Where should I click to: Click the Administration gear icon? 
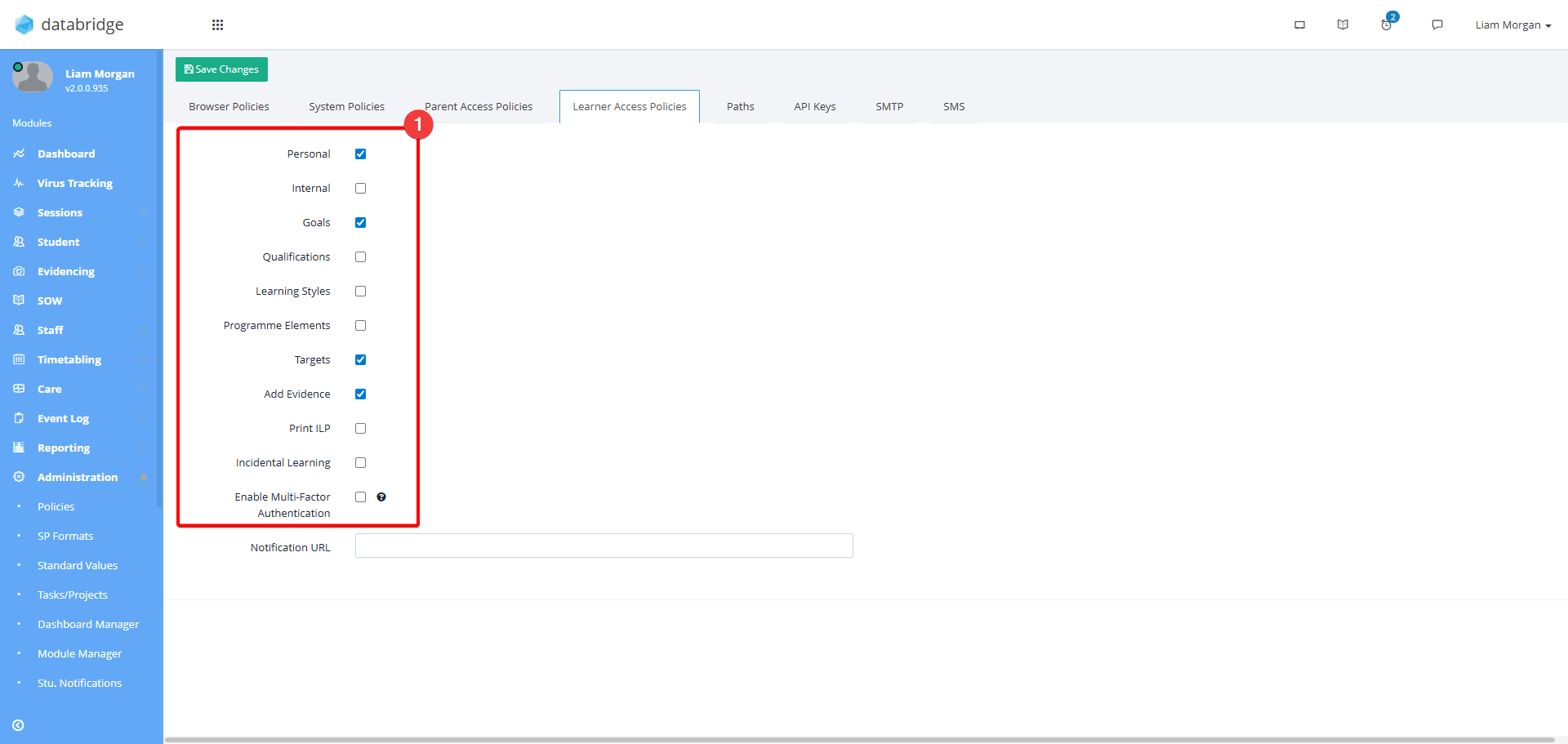(19, 477)
